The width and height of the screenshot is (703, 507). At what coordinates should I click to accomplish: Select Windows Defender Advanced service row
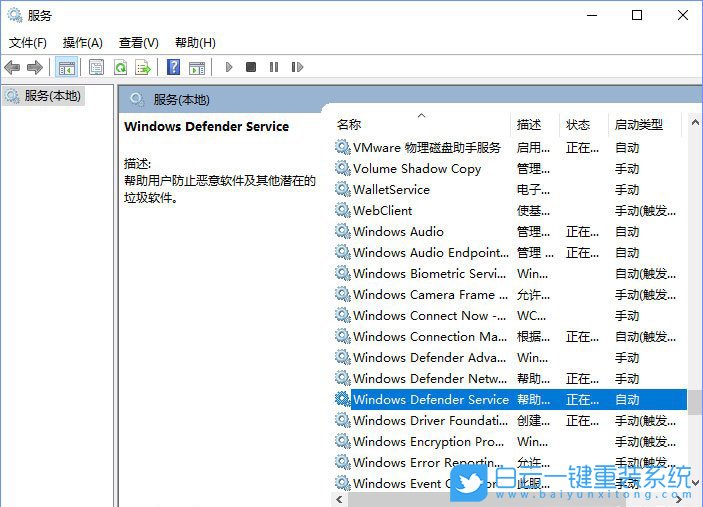[x=510, y=358]
